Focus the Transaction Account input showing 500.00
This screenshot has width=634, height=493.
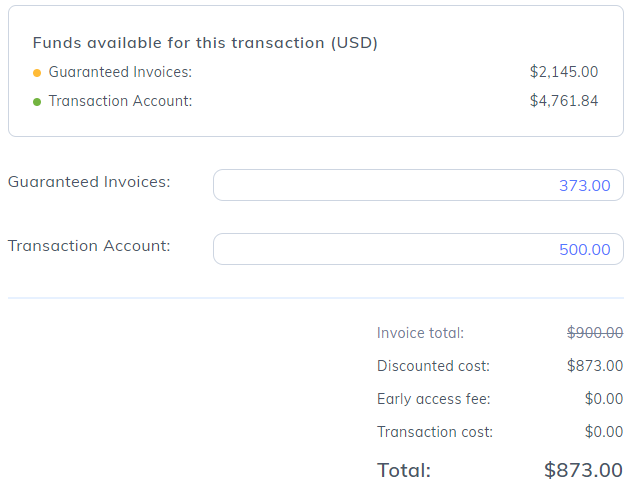[418, 249]
